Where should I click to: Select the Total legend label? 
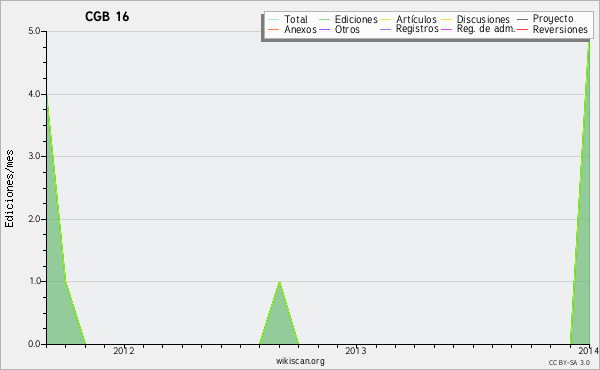tap(296, 19)
